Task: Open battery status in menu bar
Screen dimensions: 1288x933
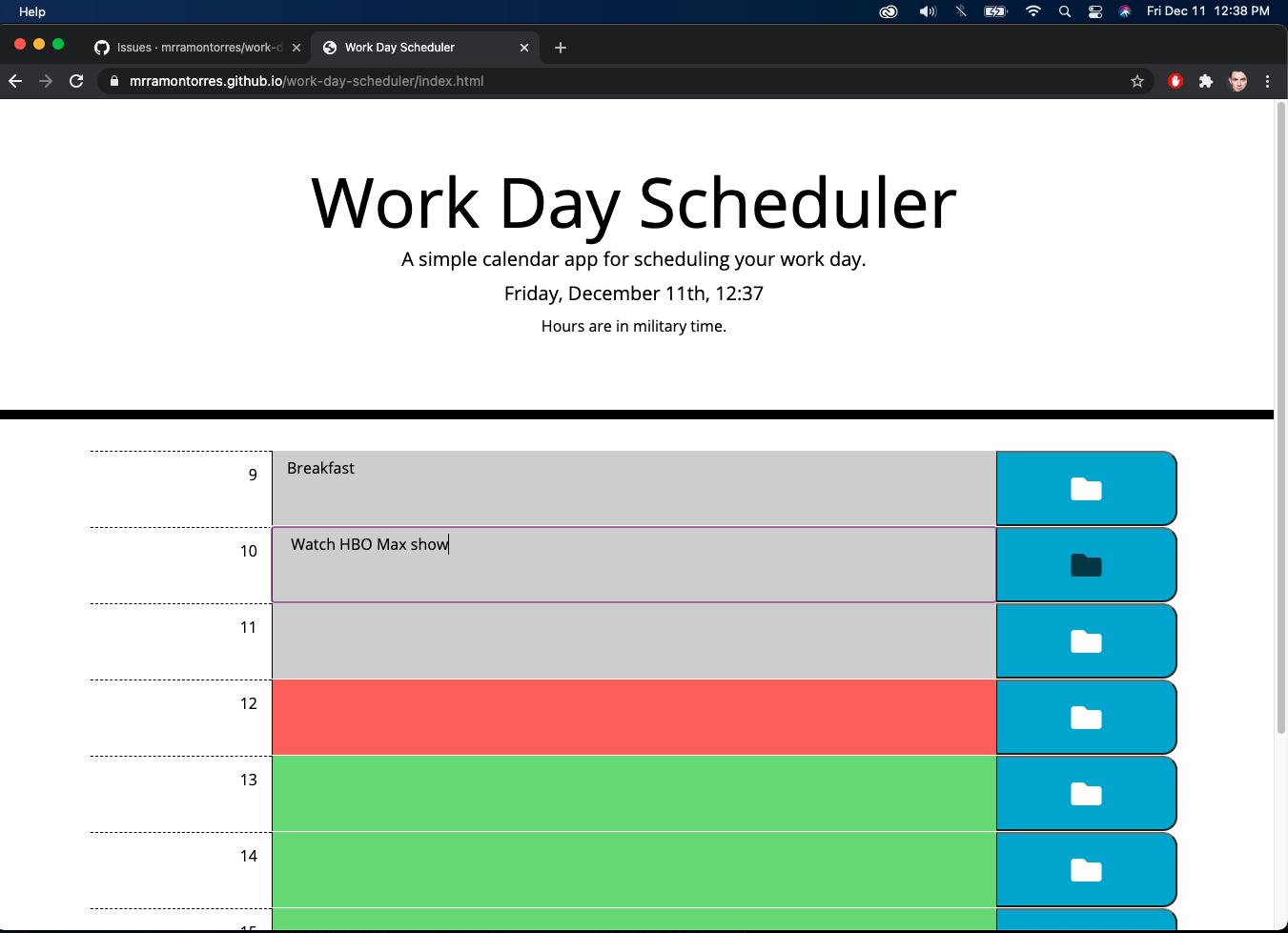Action: [x=995, y=11]
